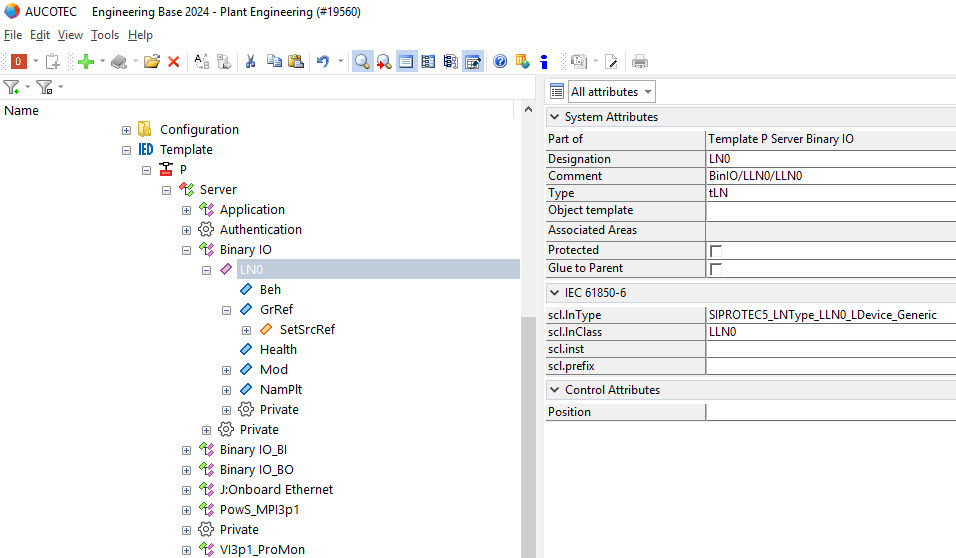Screen dimensions: 956x558
Task: Click the scissors Cut icon
Action: [x=250, y=62]
